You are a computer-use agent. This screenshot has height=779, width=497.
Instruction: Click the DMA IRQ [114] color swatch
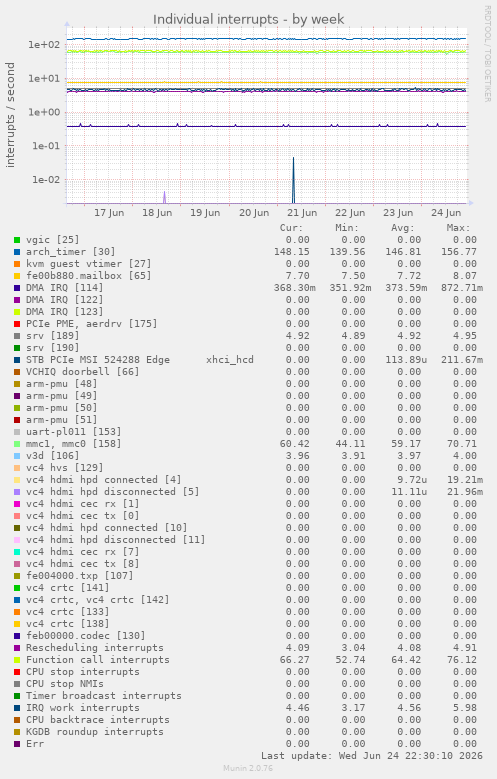click(17, 288)
